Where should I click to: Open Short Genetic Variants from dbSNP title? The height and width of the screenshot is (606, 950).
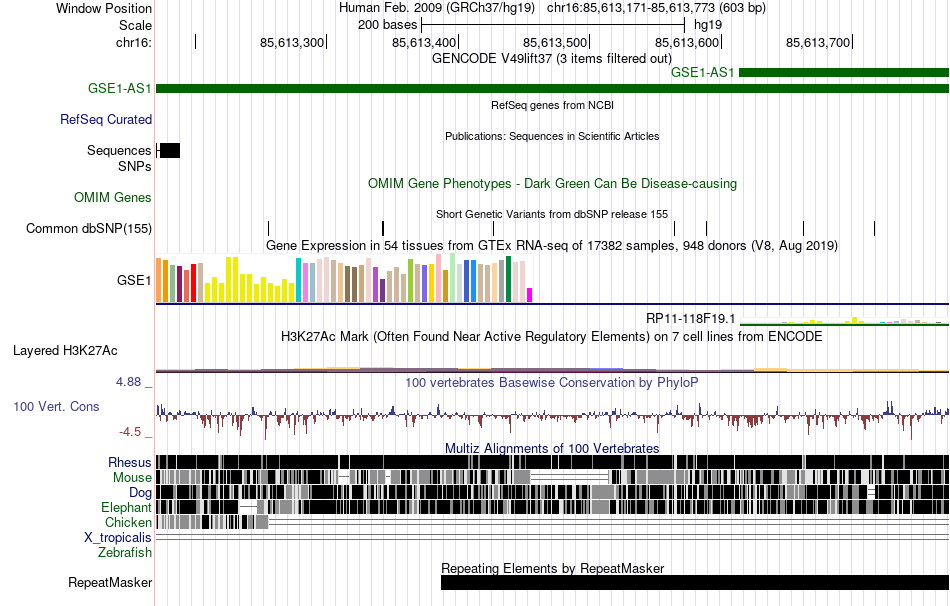[552, 214]
